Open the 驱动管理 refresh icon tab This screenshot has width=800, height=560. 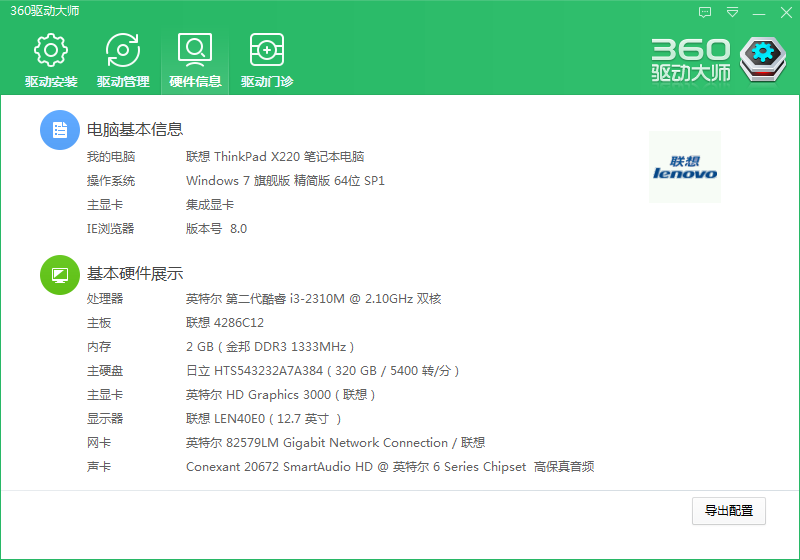point(123,60)
